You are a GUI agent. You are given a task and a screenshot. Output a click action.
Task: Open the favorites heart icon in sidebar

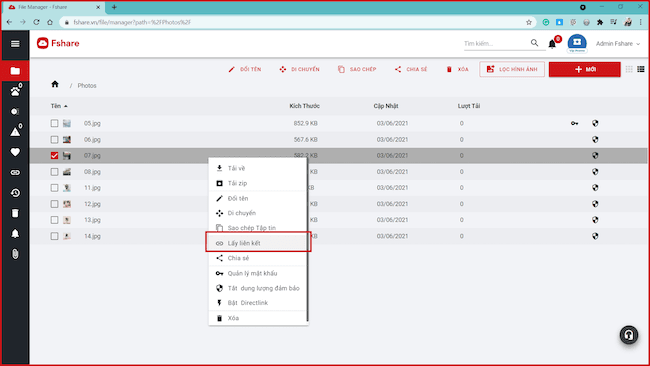(x=15, y=152)
